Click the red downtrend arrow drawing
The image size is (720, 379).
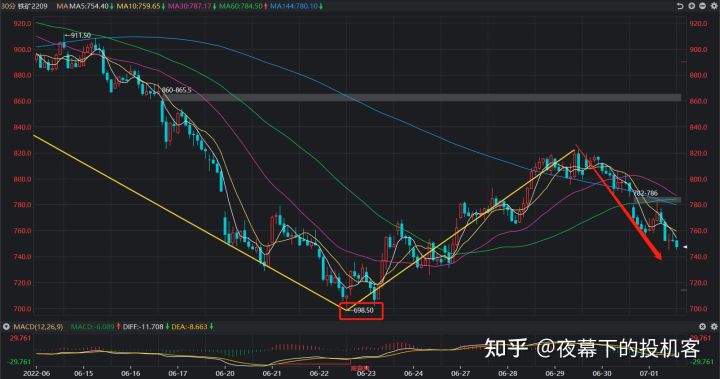(619, 203)
